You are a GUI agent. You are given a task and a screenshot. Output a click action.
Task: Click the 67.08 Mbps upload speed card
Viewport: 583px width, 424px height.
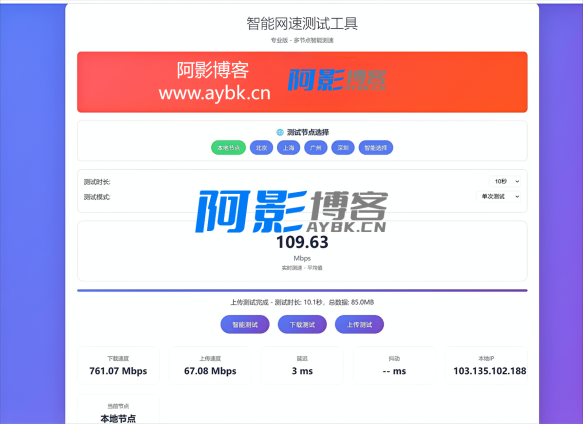(210, 365)
